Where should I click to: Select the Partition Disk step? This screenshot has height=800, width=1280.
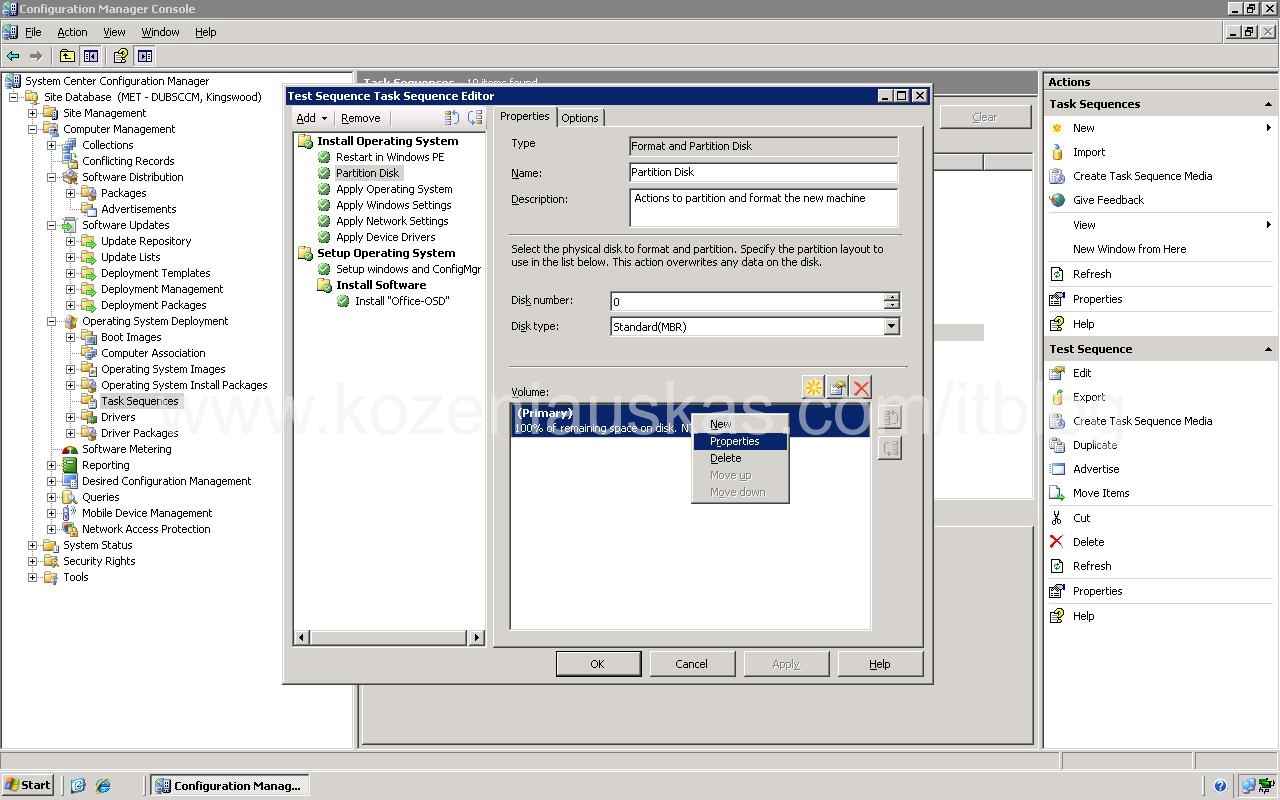point(367,173)
